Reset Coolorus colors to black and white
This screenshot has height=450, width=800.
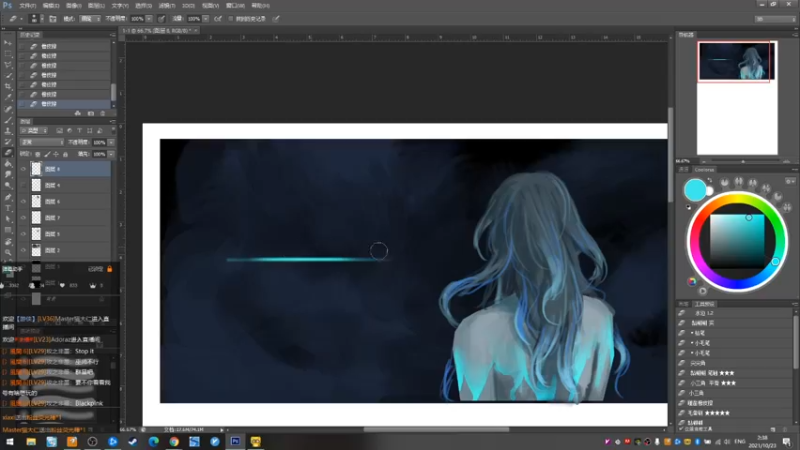(x=688, y=207)
